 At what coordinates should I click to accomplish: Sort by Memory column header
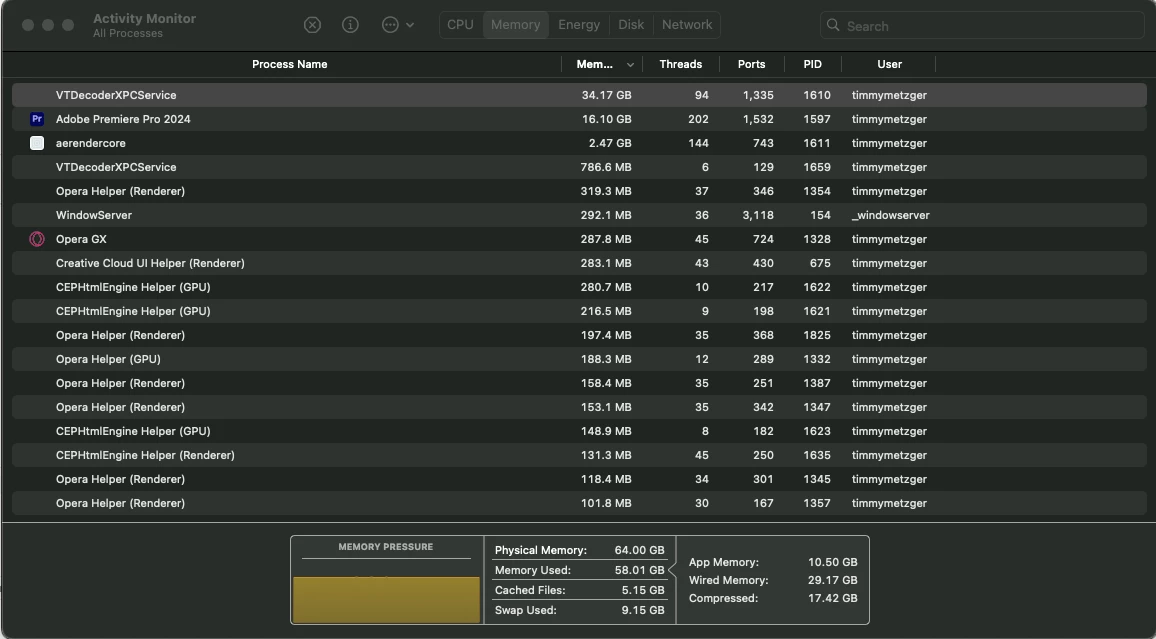[594, 64]
